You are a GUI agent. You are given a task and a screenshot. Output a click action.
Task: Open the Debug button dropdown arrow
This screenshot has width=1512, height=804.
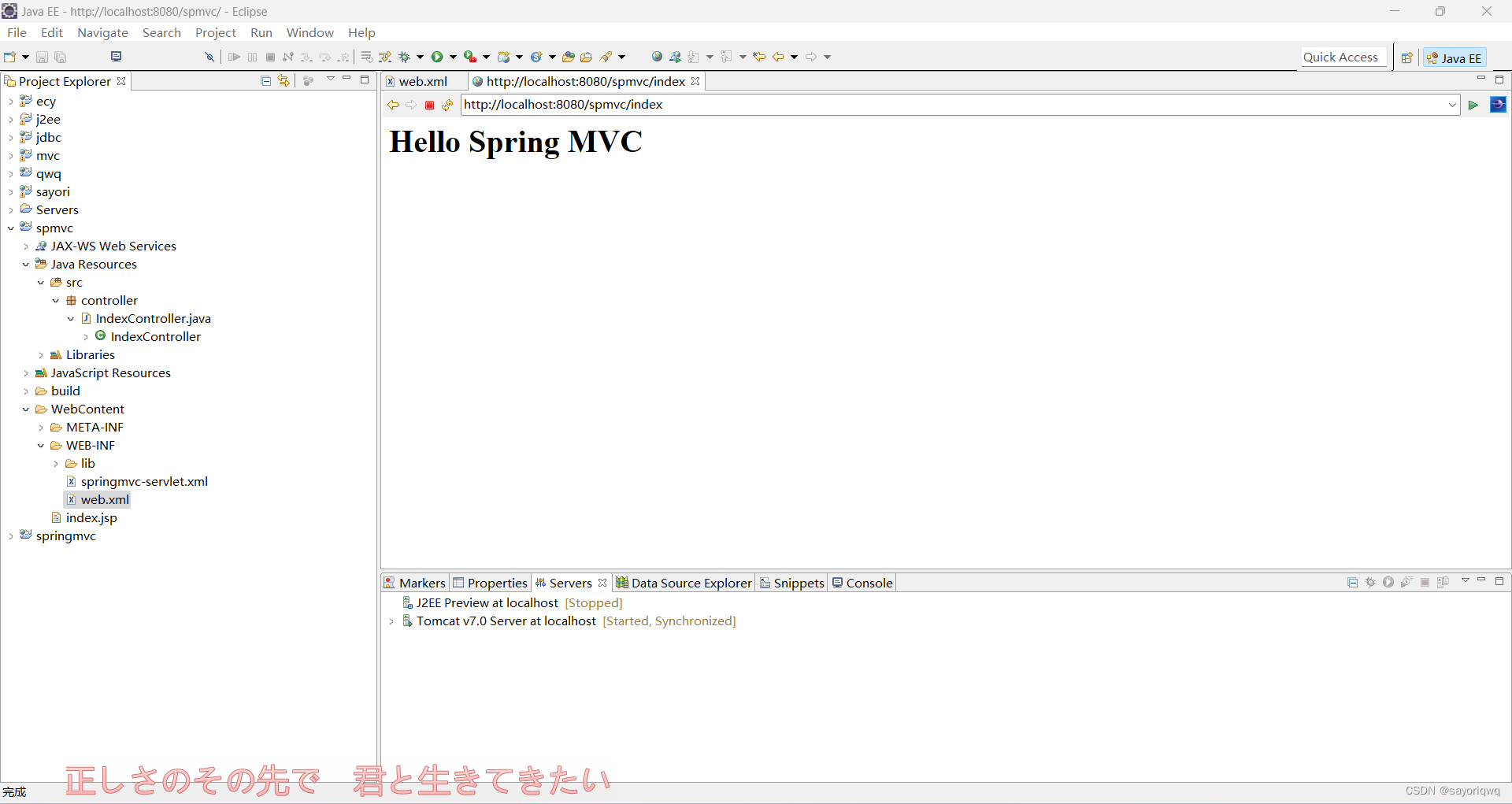point(420,57)
